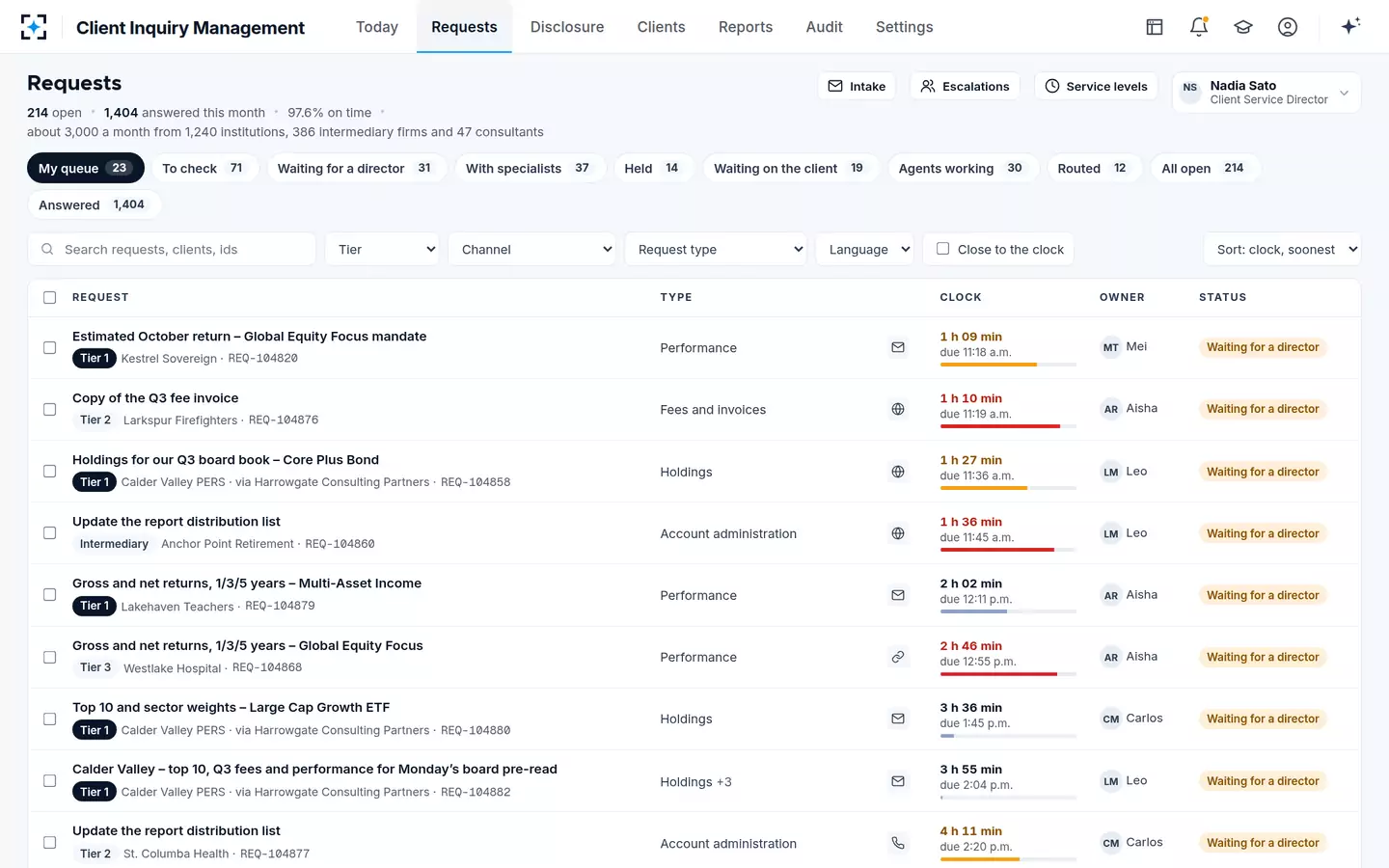Click the Waiting for a director status on REQ-104882
1389x868 pixels.
(x=1263, y=781)
